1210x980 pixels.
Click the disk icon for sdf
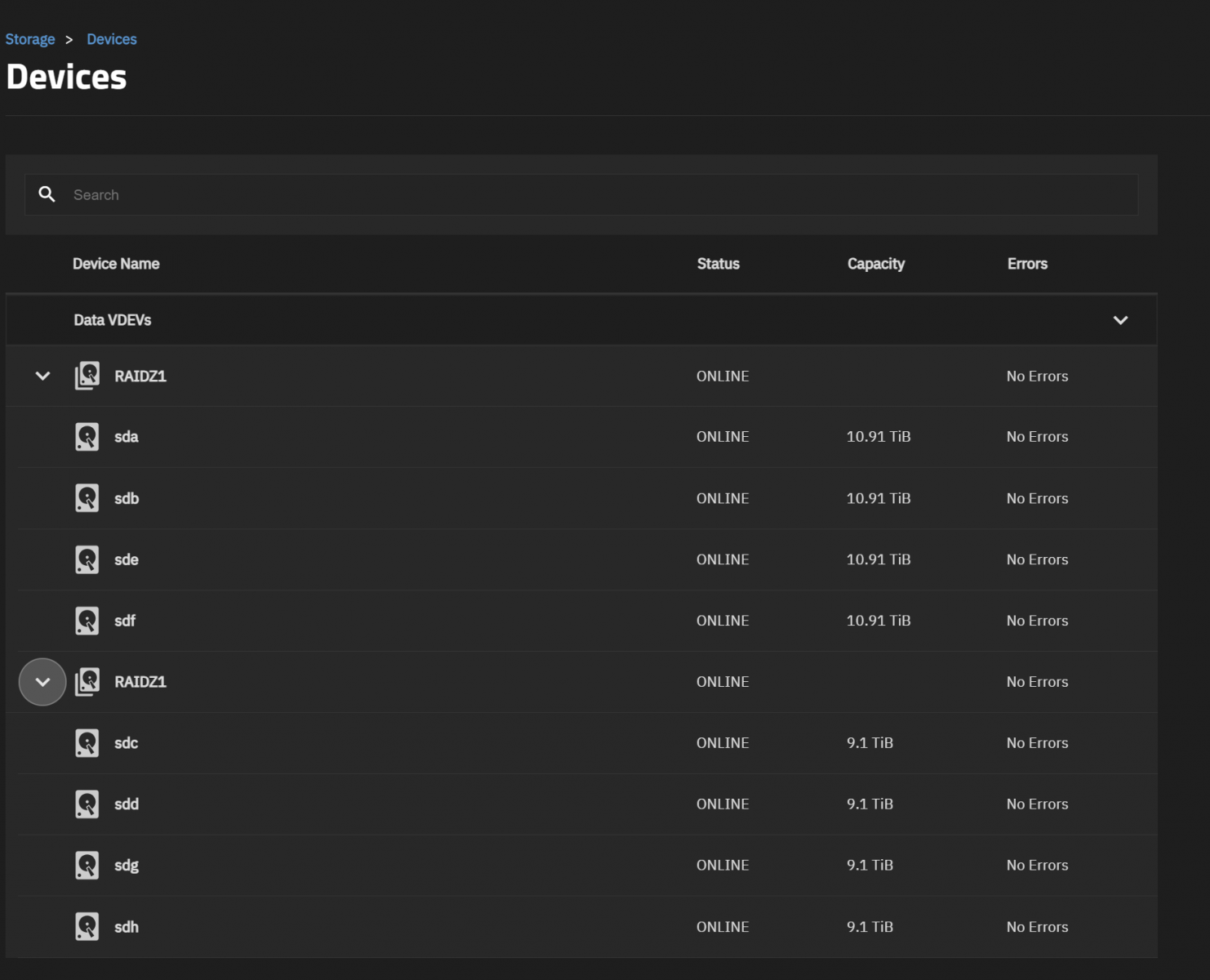(x=87, y=621)
